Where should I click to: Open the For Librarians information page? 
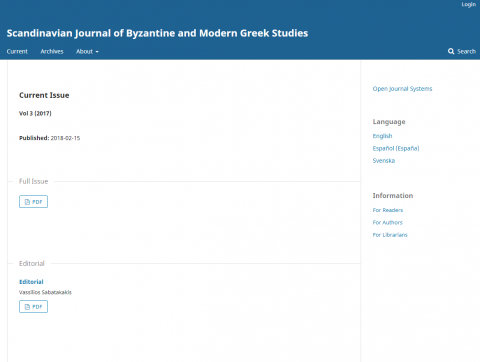click(x=390, y=235)
